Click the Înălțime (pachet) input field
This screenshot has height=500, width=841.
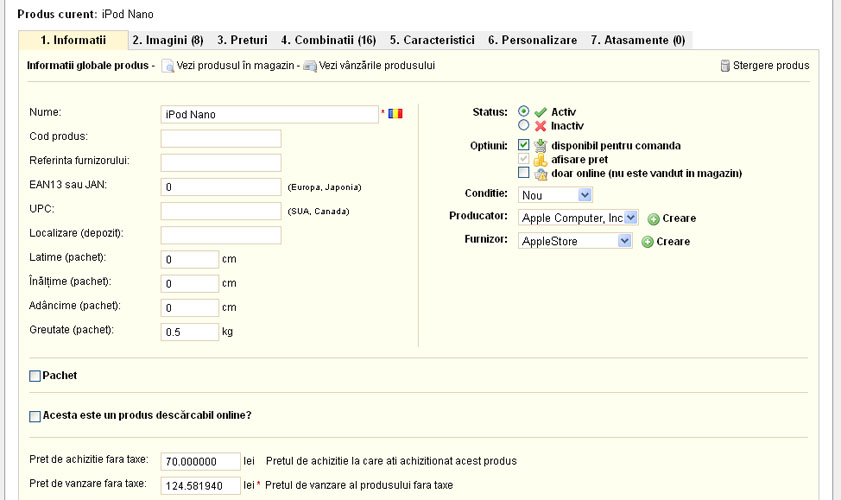click(190, 284)
